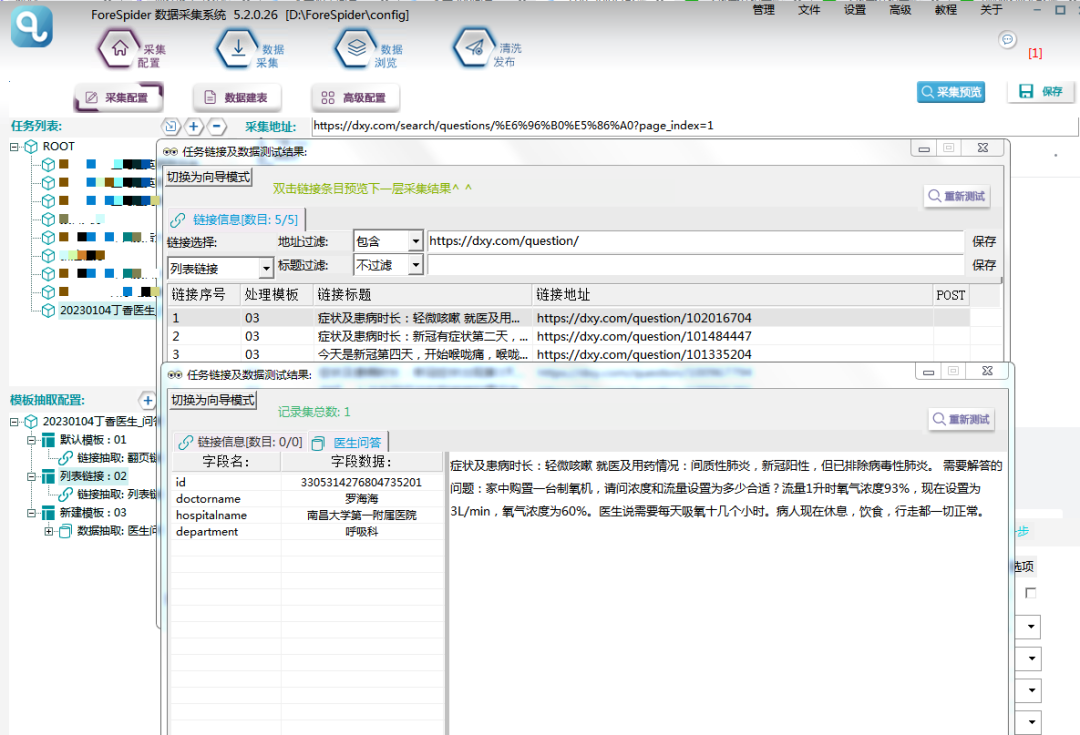Image resolution: width=1080 pixels, height=735 pixels.
Task: Save the 标题过滤 filter row
Action: pos(984,265)
